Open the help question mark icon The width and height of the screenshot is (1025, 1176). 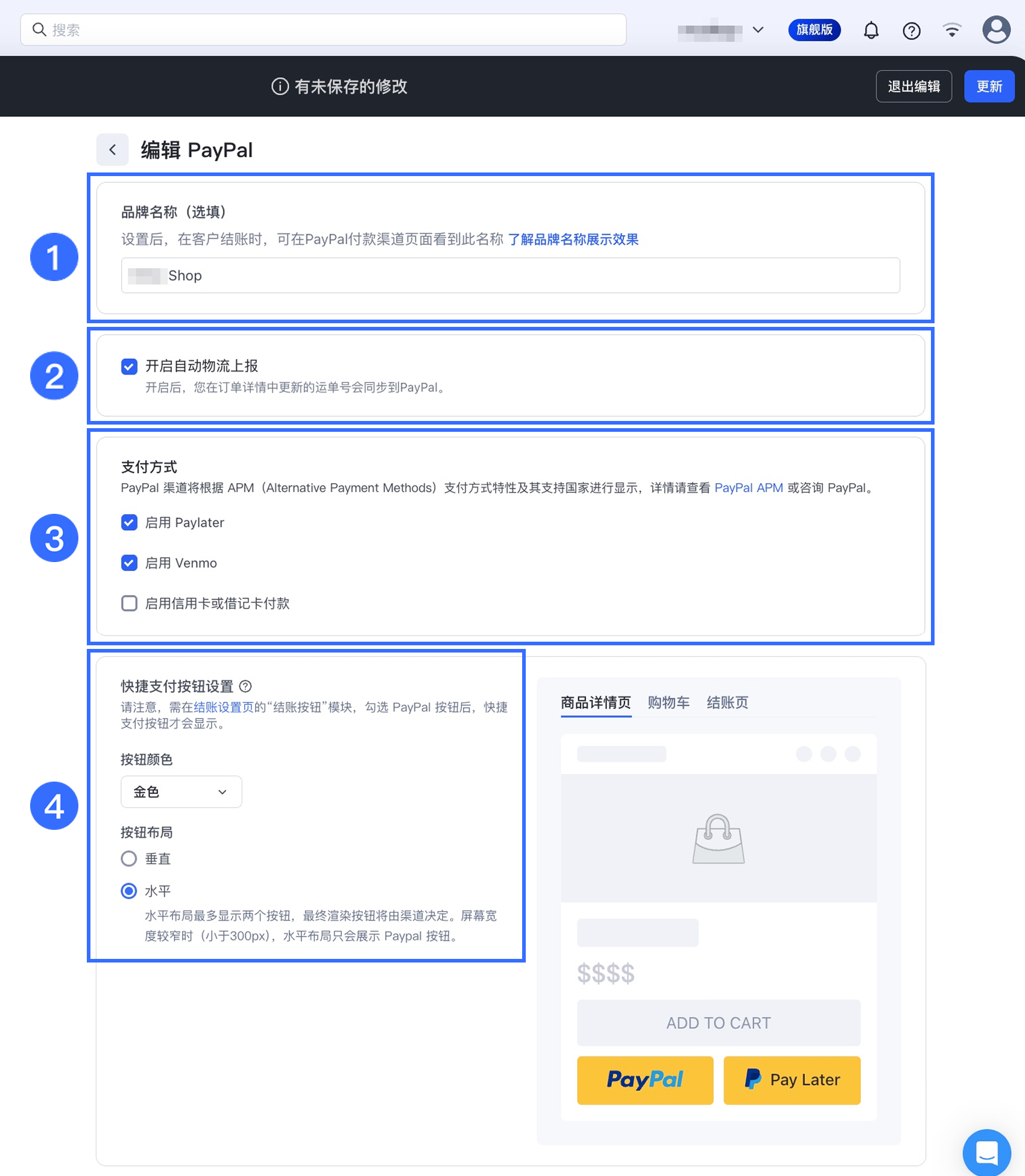pos(912,30)
